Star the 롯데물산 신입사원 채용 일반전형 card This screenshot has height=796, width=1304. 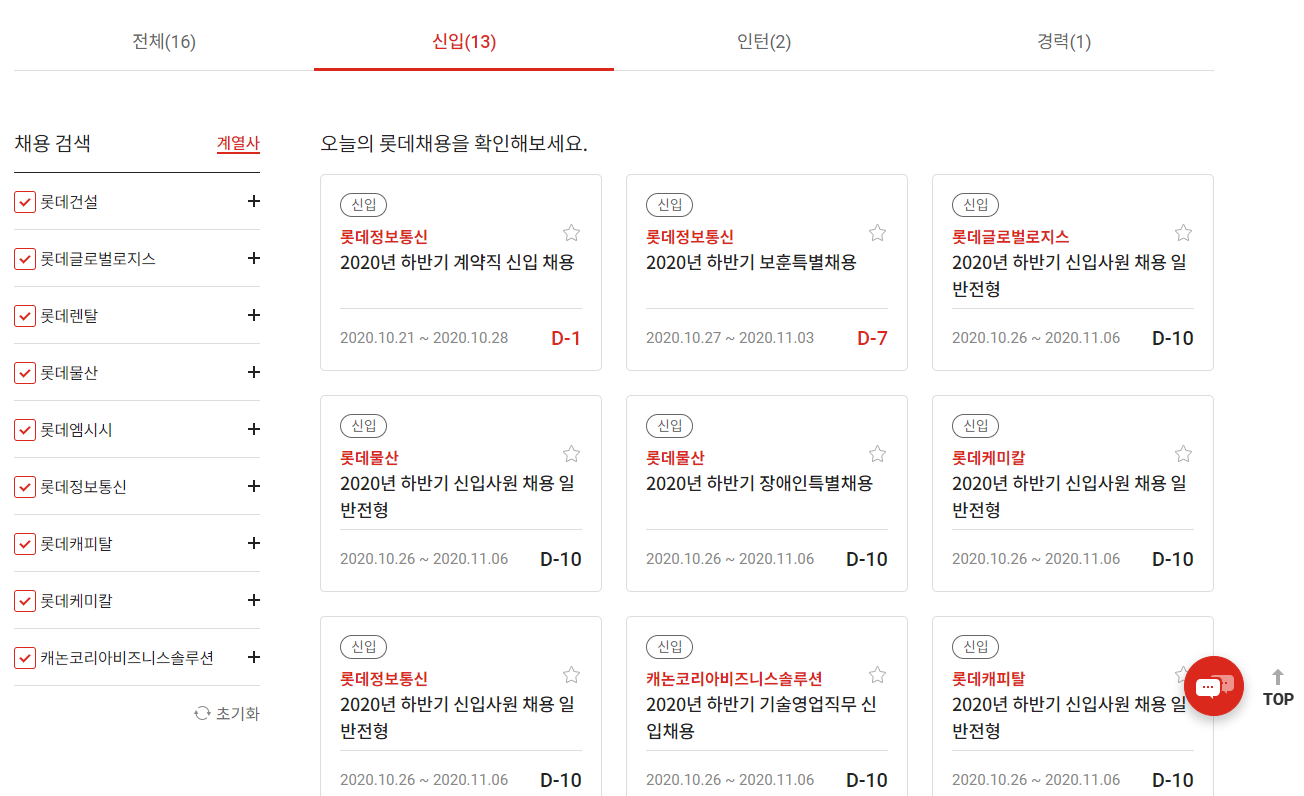571,454
